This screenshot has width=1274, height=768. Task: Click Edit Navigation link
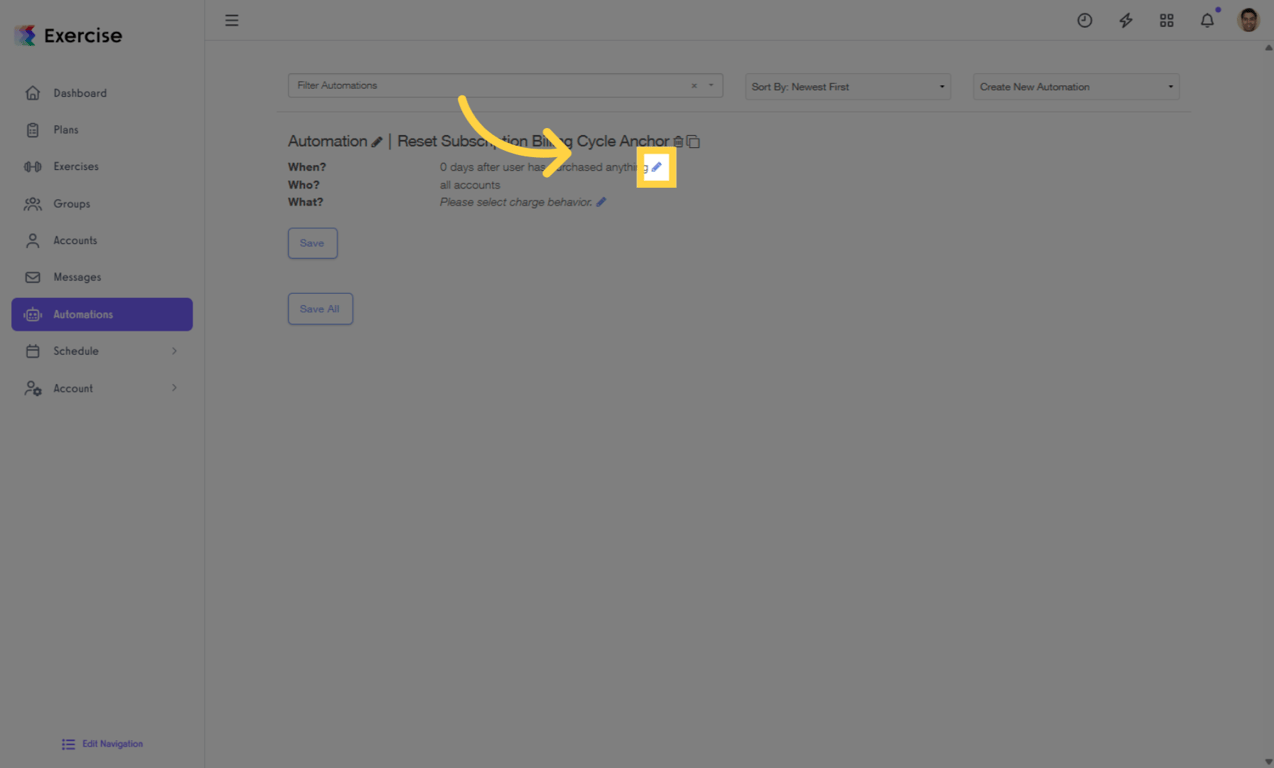coord(102,744)
